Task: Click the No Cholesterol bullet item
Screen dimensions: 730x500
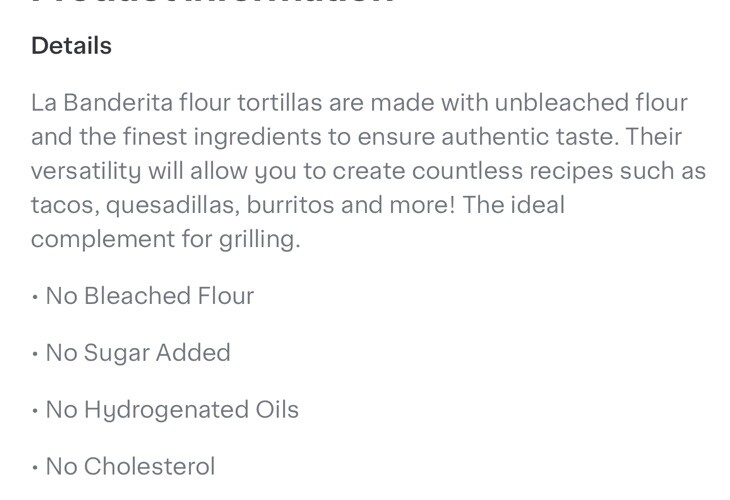Action: 130,467
